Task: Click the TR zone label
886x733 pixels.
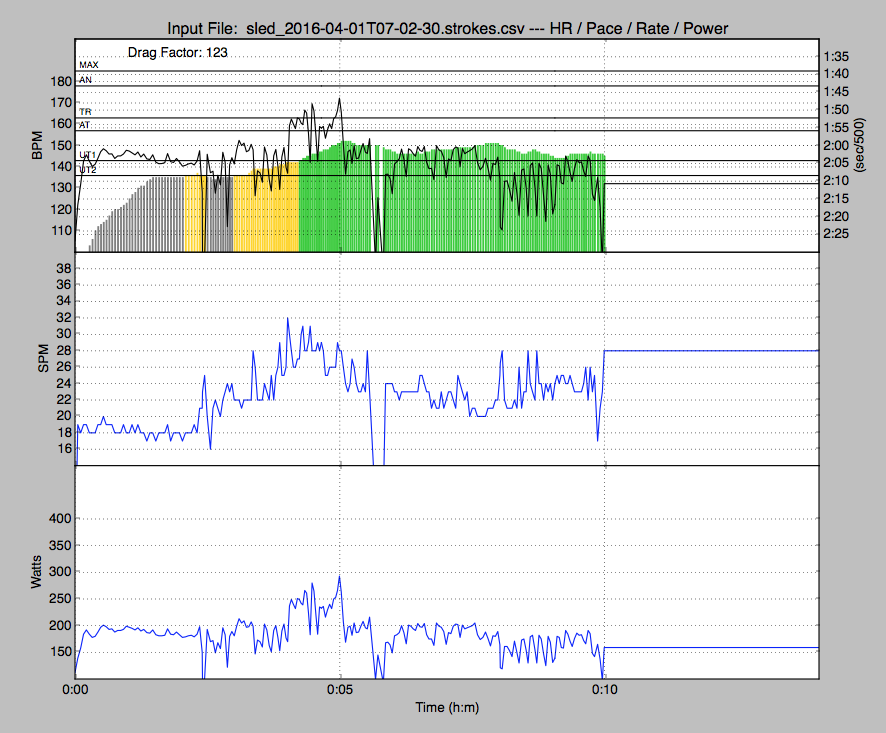Action: (x=85, y=113)
